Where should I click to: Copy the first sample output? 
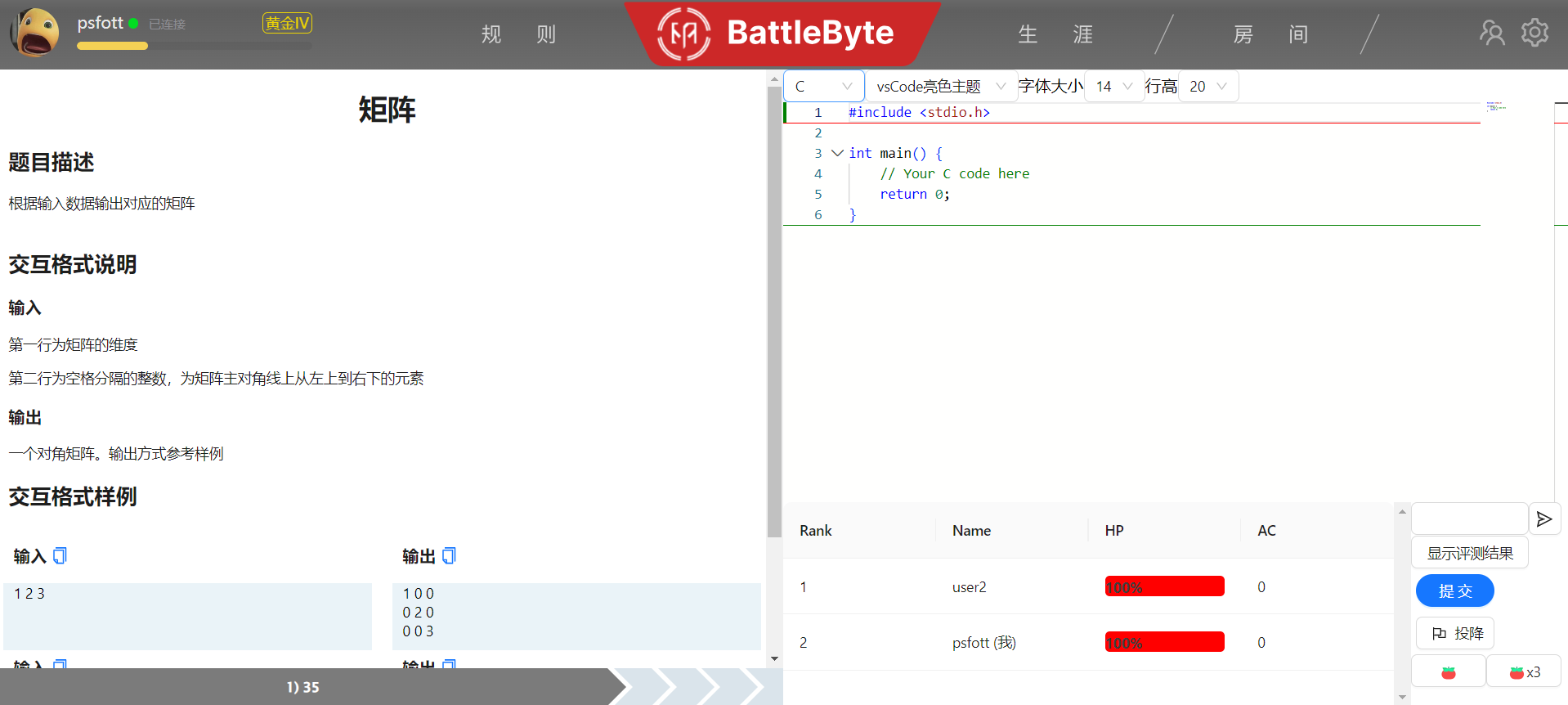449,556
